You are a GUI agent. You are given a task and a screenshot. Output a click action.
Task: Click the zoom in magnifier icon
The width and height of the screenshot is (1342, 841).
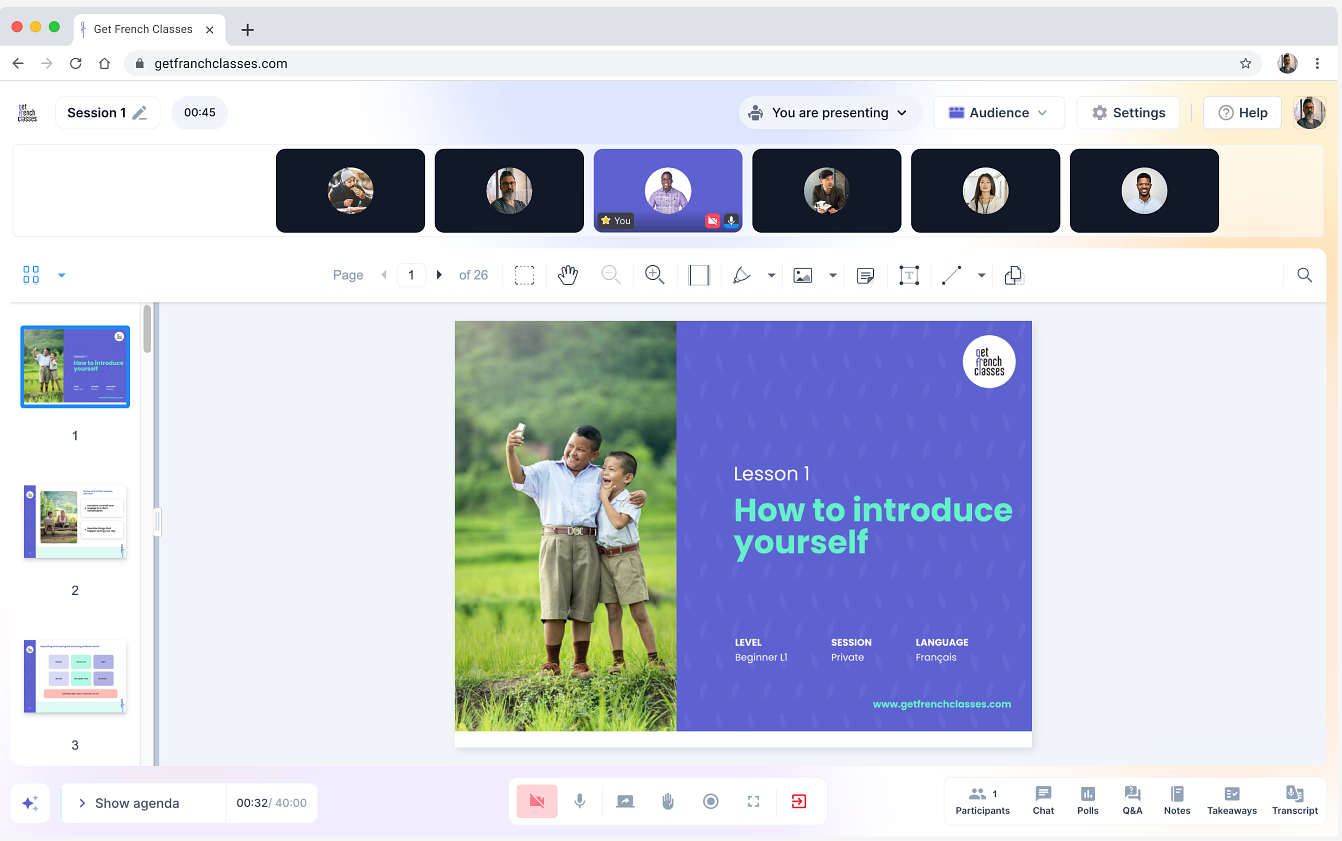point(655,275)
